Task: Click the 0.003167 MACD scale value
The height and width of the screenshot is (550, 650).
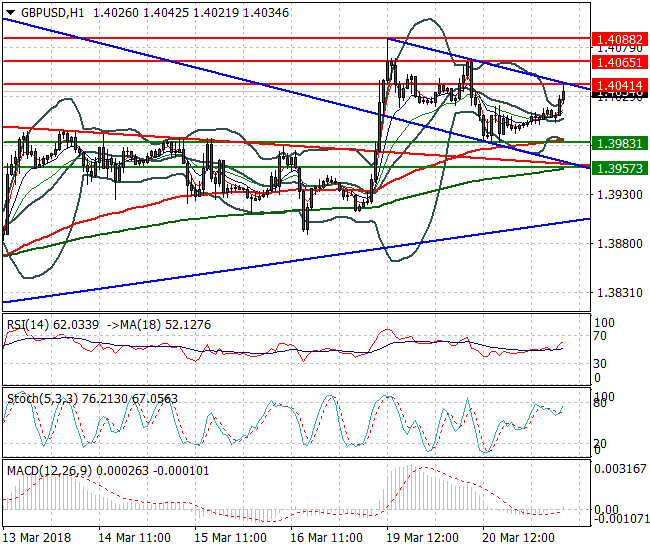Action: point(621,469)
